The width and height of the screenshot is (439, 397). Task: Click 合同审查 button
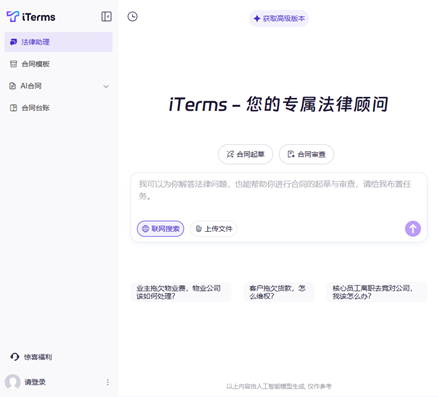coord(306,154)
